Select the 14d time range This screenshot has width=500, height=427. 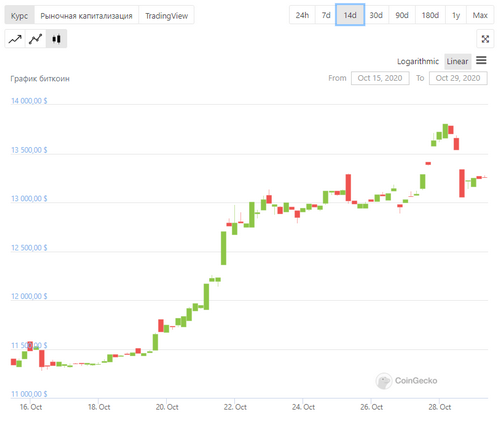350,15
